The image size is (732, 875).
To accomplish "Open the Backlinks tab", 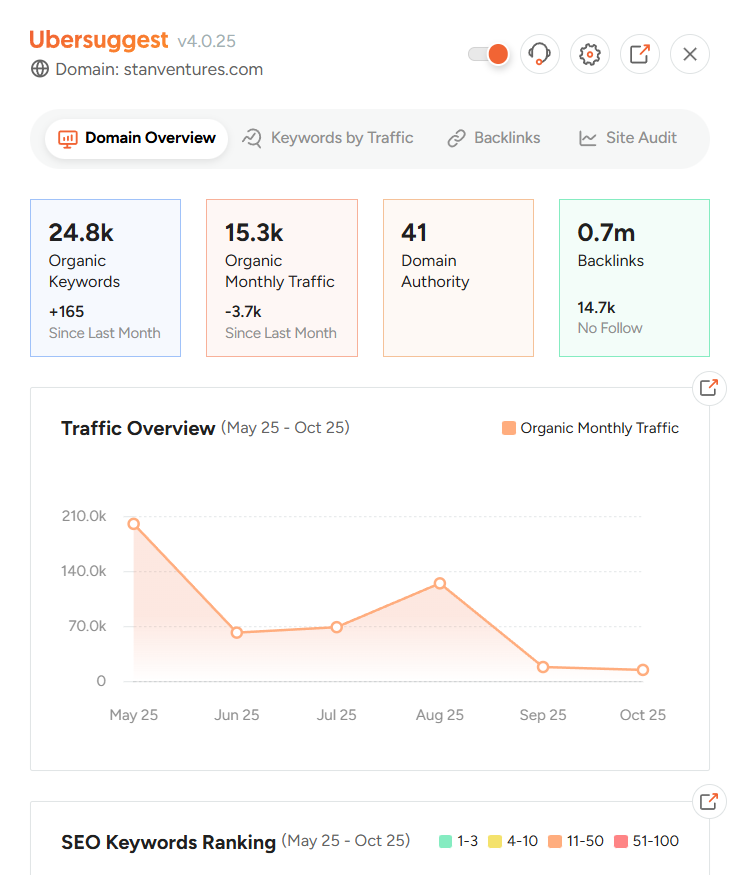I will point(493,138).
